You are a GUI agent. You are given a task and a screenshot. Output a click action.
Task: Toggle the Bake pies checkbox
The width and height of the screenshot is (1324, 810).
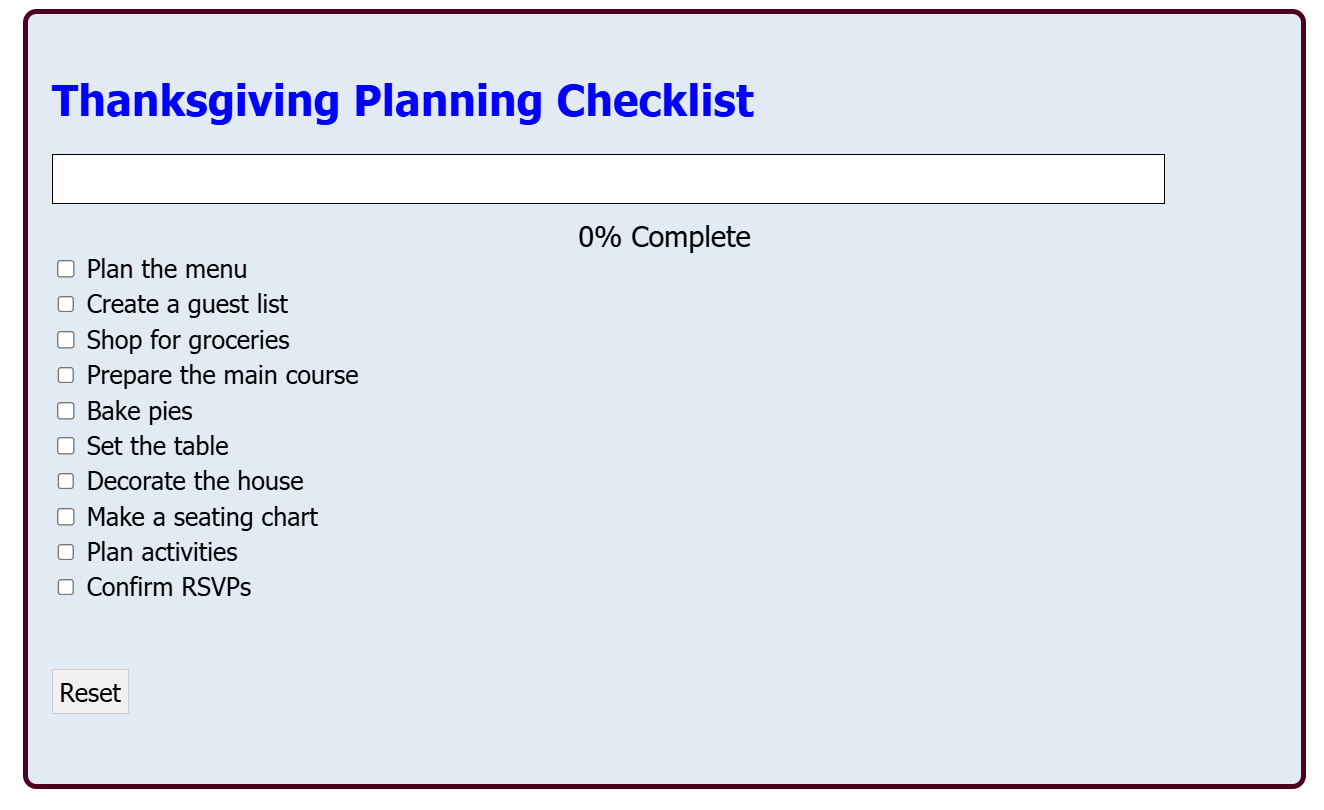pyautogui.click(x=66, y=411)
